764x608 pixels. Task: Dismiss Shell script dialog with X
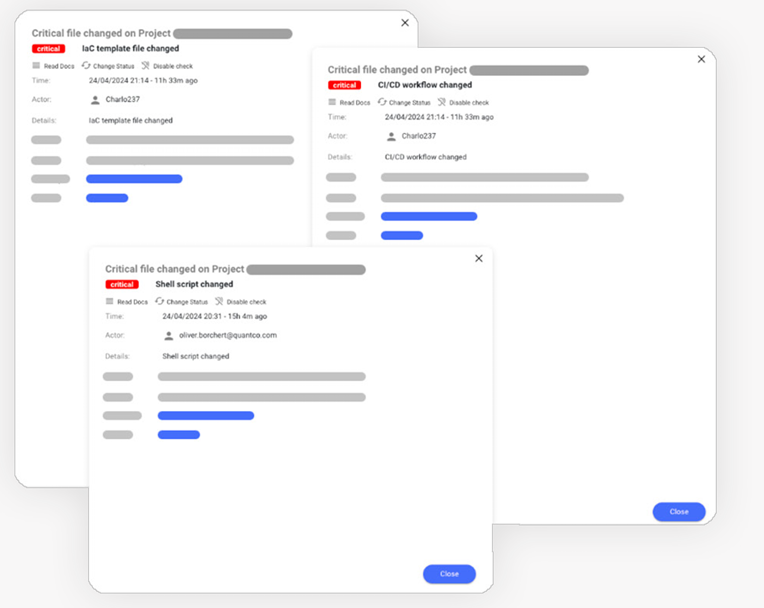(478, 258)
